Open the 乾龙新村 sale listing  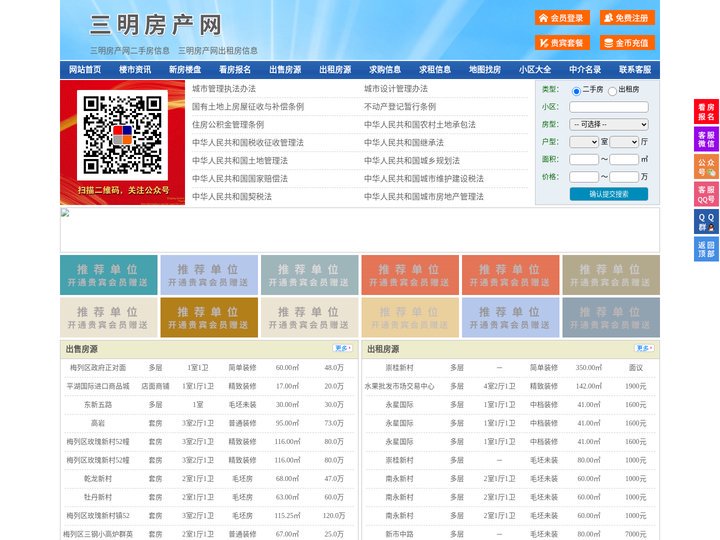point(98,478)
